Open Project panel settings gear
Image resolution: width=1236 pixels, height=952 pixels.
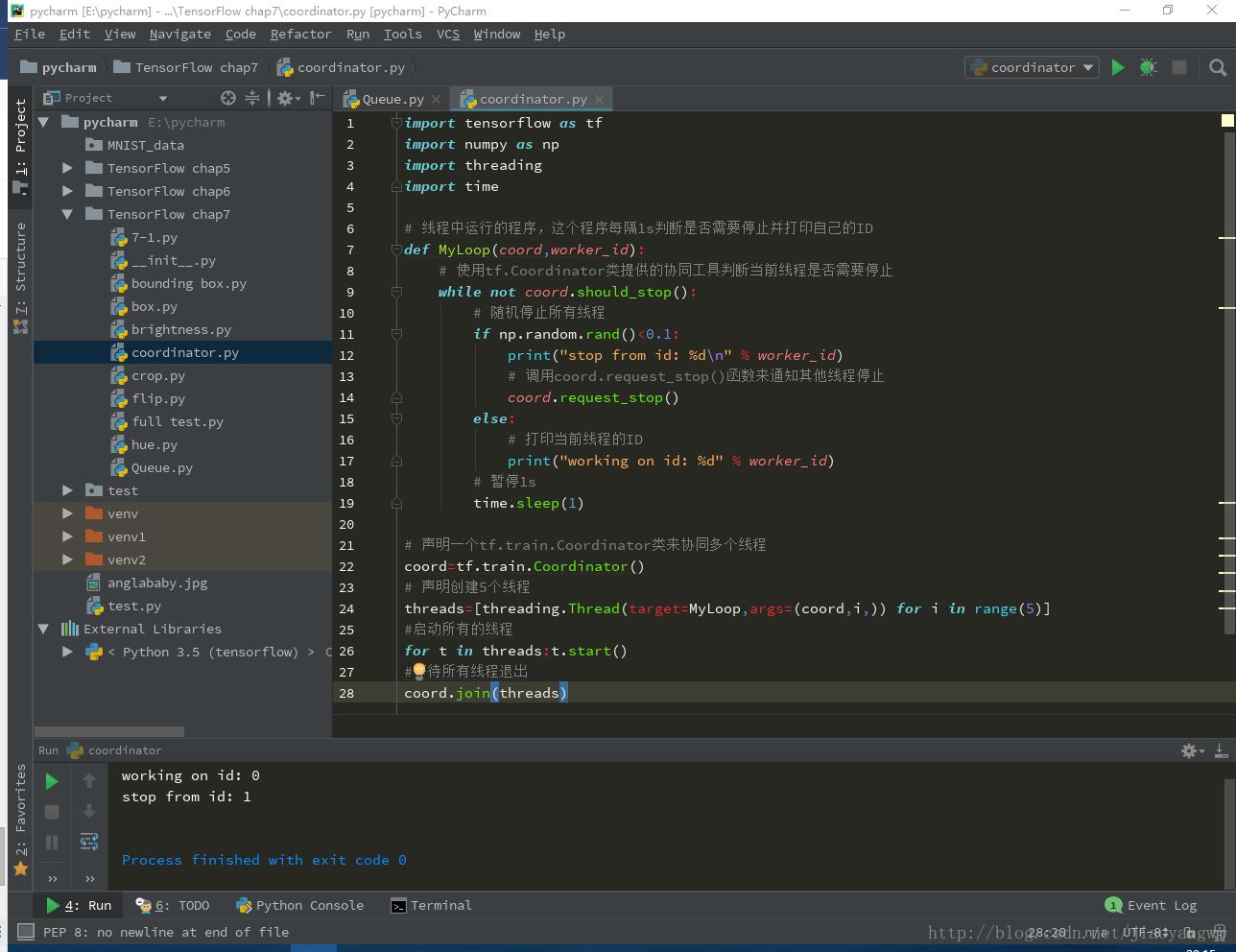(x=285, y=98)
